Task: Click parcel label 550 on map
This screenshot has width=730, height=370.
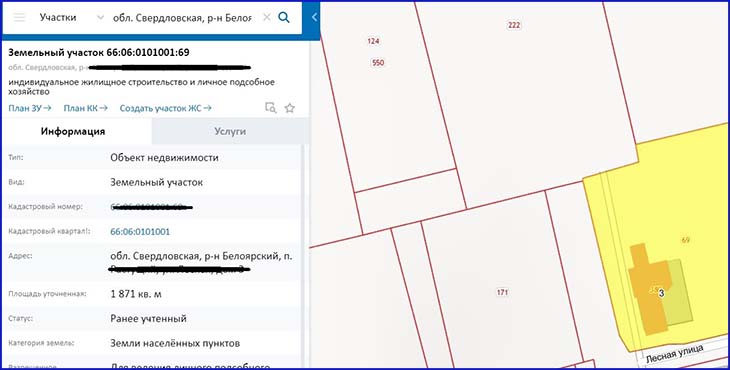Action: point(378,62)
